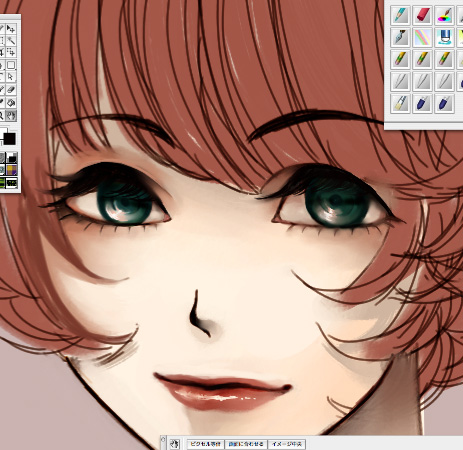Select the middle yellow-green pencil preset
This screenshot has width=463, height=450.
coord(423,59)
